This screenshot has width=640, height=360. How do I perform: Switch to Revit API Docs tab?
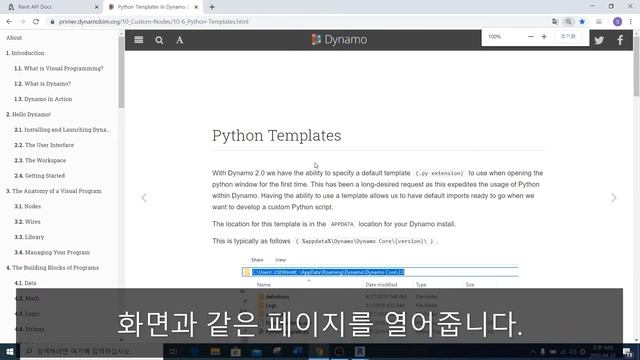tap(53, 7)
